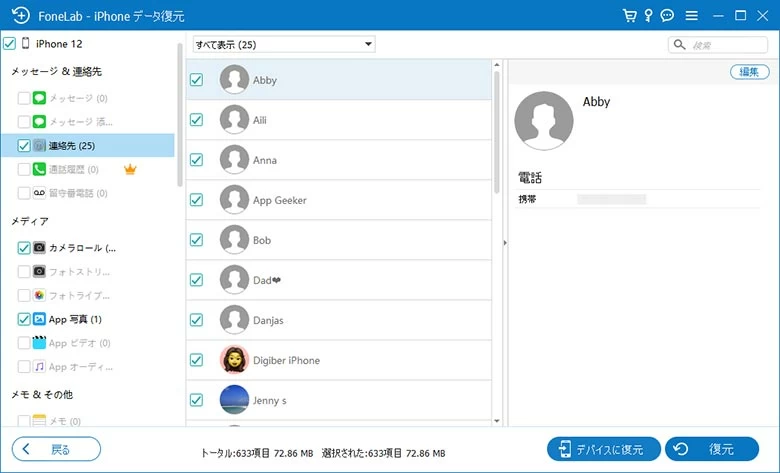
Task: Toggle the 通話履歴 (0) checkbox
Action: pyautogui.click(x=24, y=169)
